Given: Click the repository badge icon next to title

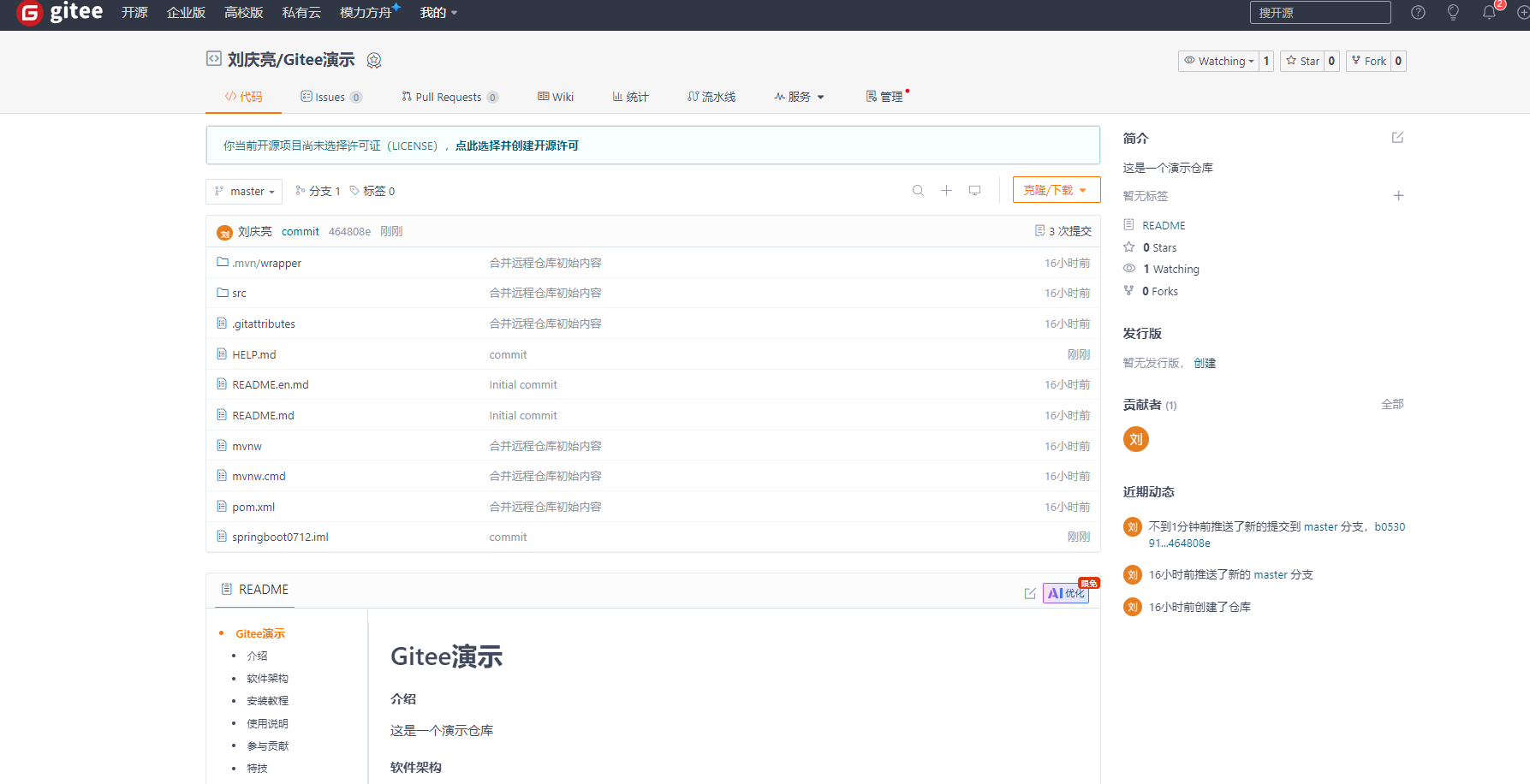Looking at the screenshot, I should tap(373, 60).
